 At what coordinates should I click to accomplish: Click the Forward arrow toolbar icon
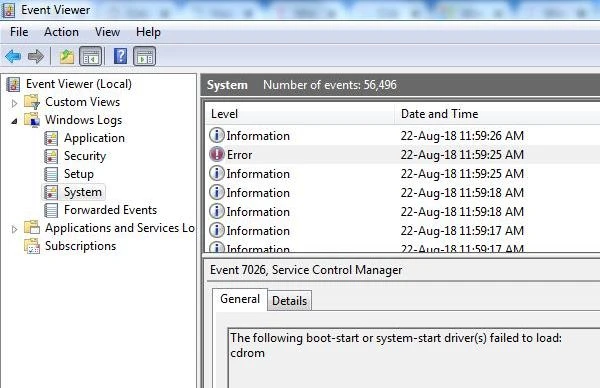[36, 57]
